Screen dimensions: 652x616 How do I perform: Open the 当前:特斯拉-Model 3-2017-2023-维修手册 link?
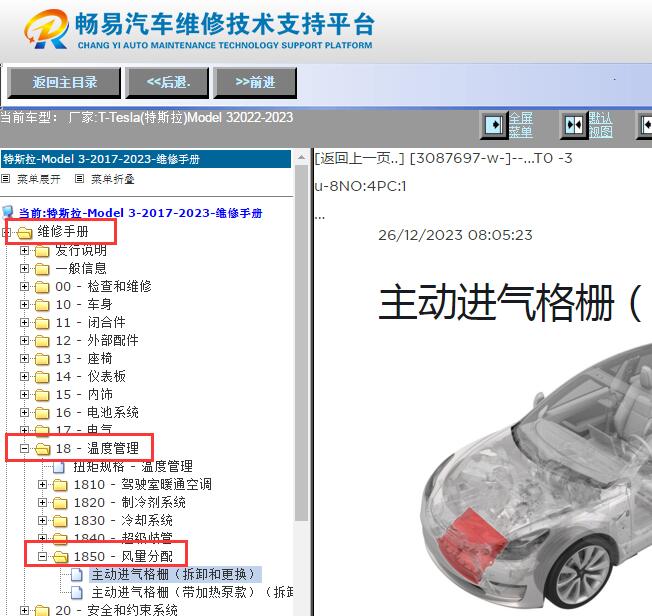pyautogui.click(x=141, y=213)
